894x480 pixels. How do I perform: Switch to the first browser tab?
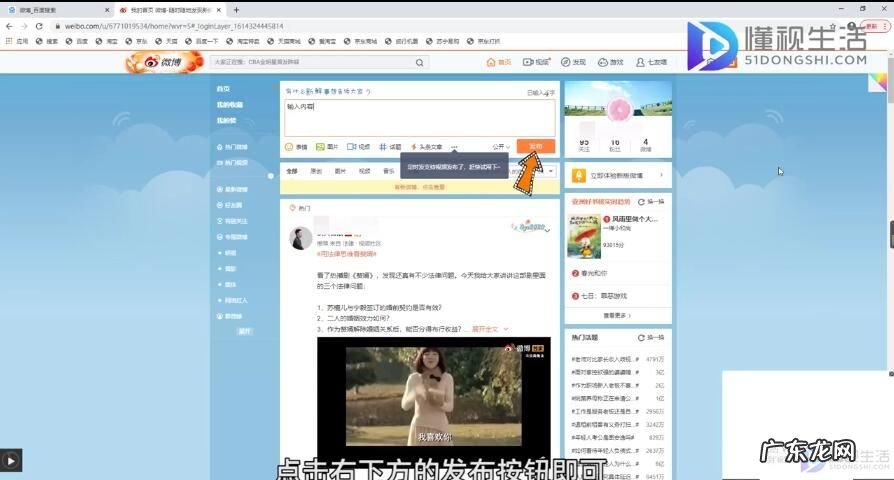click(x=57, y=10)
